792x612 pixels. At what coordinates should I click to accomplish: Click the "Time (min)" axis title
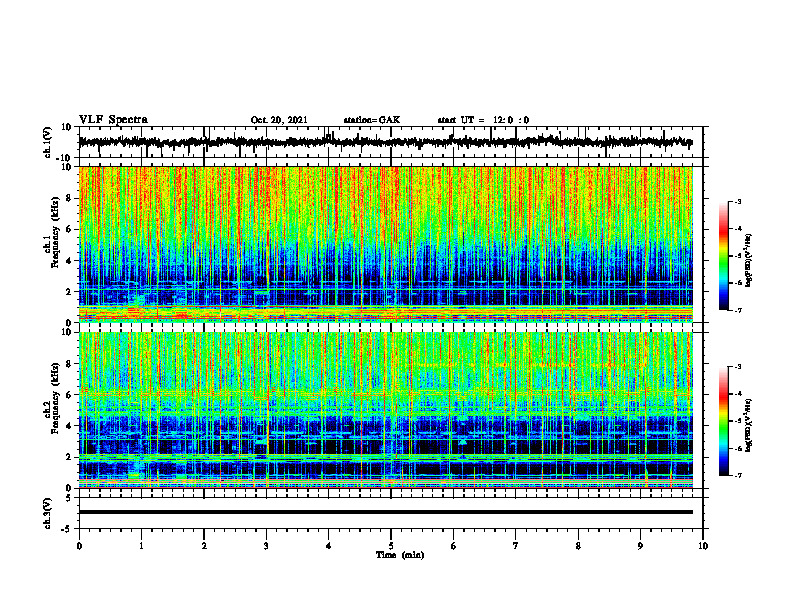click(x=400, y=555)
